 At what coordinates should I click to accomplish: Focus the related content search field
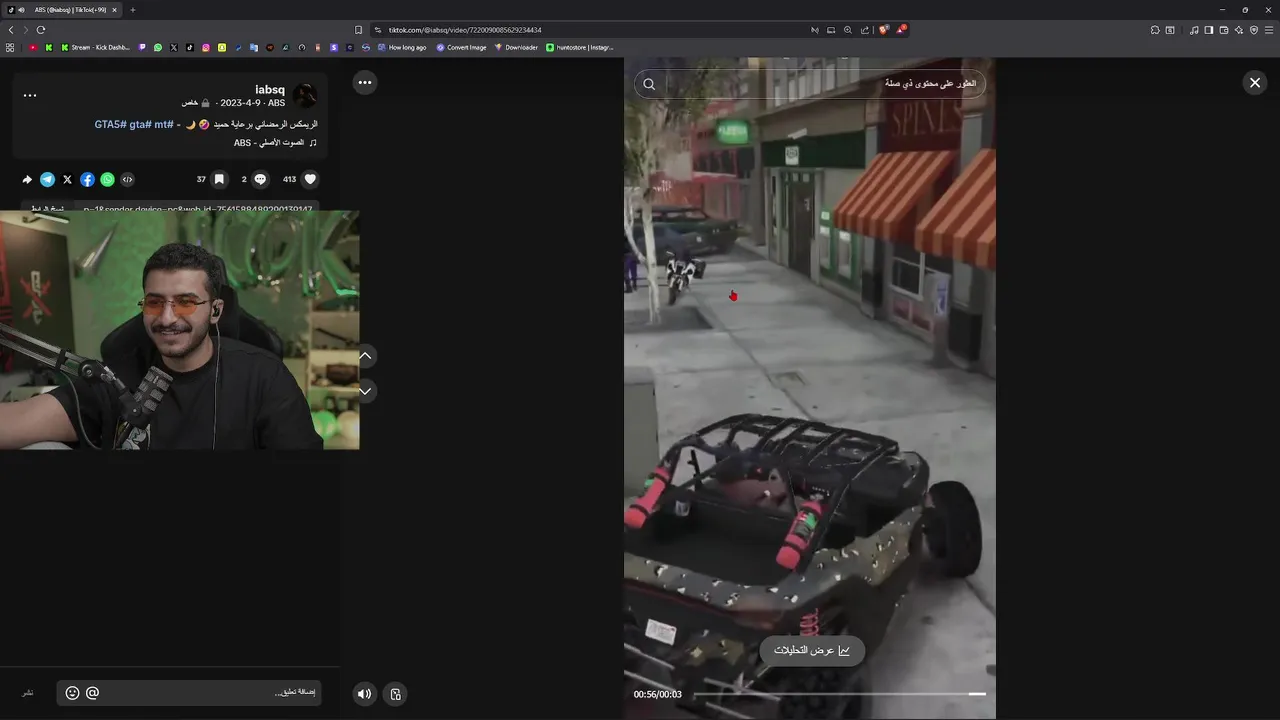(810, 84)
